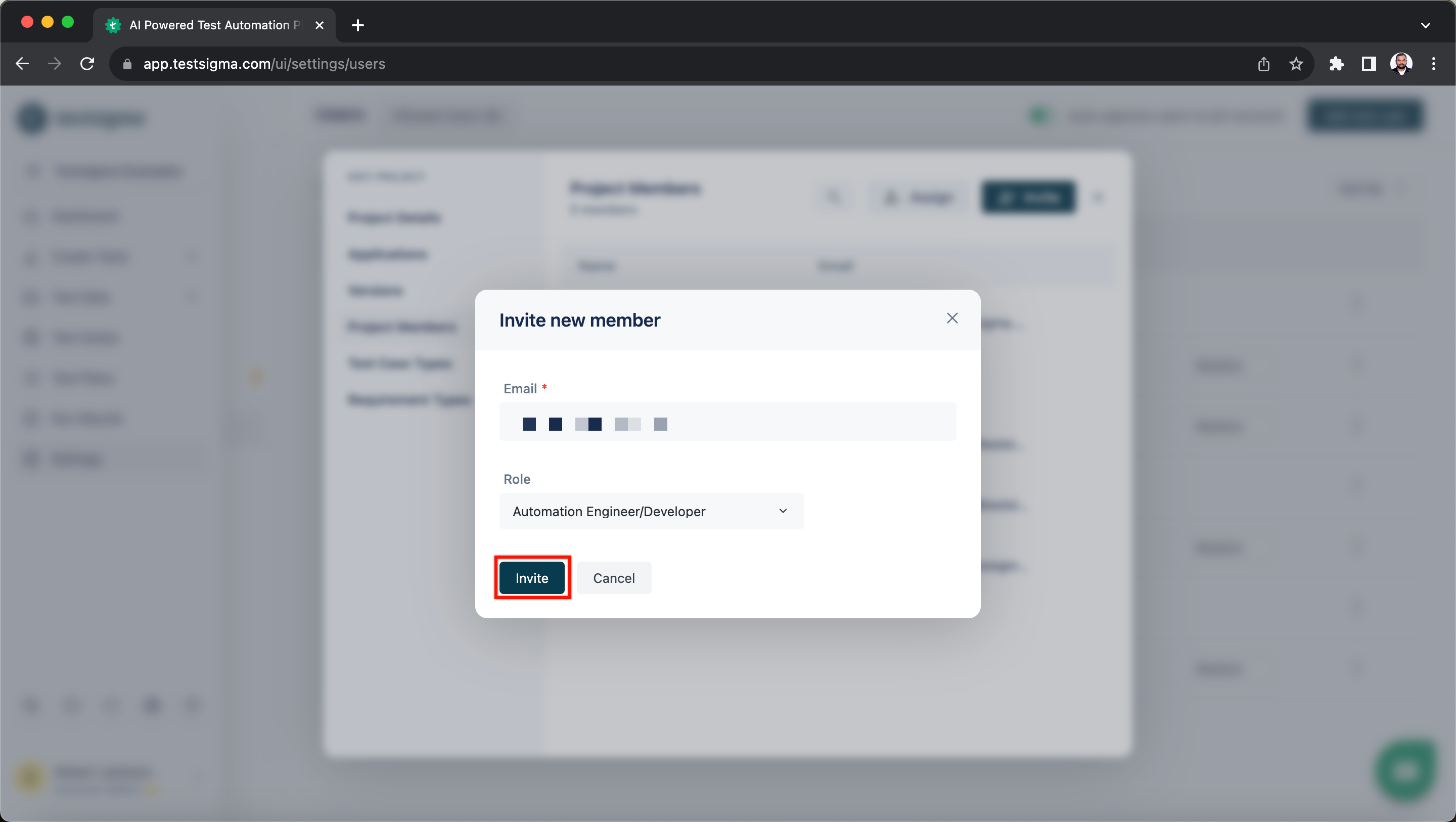The image size is (1456, 822).
Task: Reload the current page
Action: click(87, 64)
